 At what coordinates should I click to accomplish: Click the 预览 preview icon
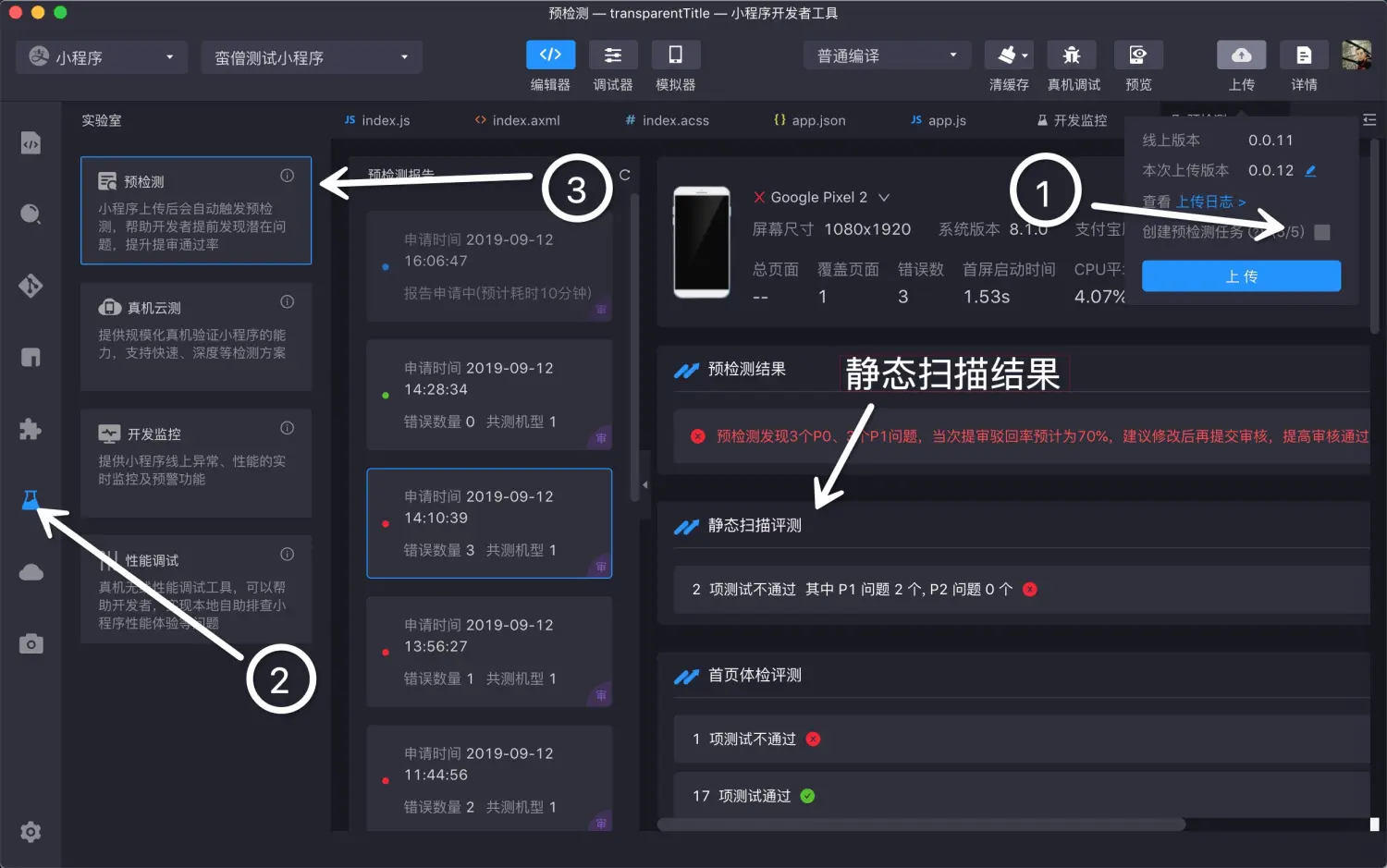point(1138,55)
